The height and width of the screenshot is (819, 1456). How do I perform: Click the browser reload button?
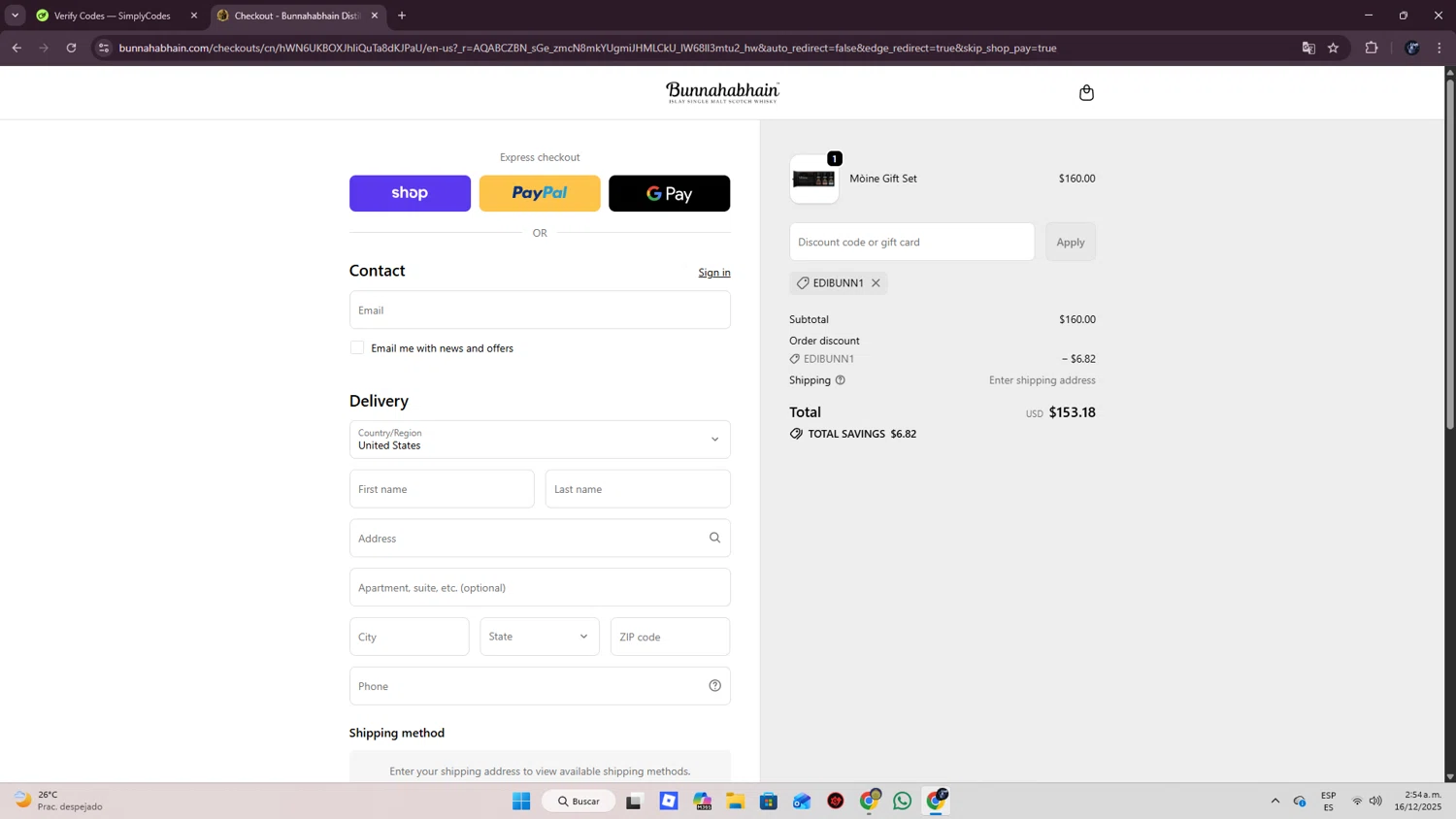[x=71, y=48]
